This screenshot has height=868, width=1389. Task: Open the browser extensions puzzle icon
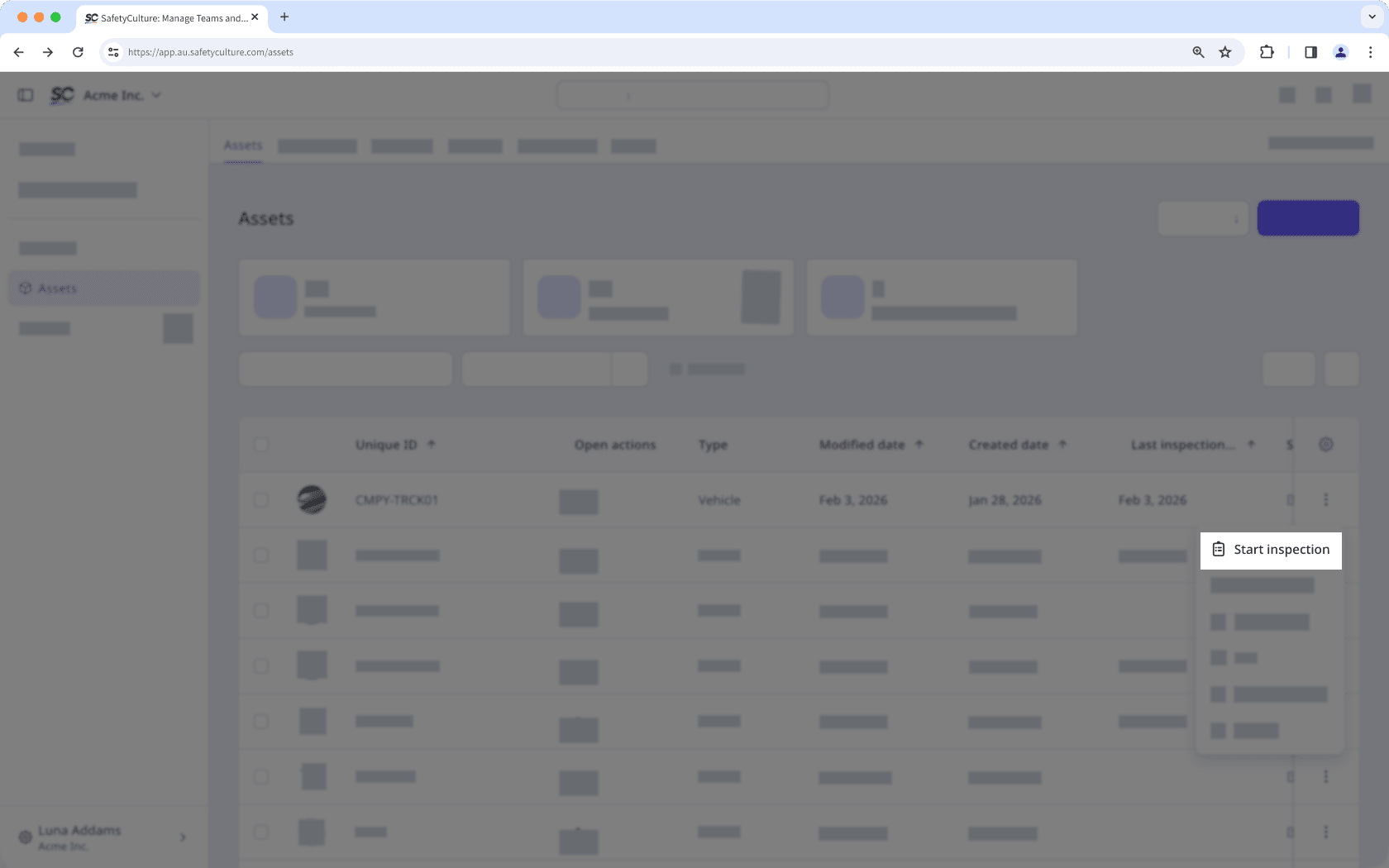point(1267,52)
